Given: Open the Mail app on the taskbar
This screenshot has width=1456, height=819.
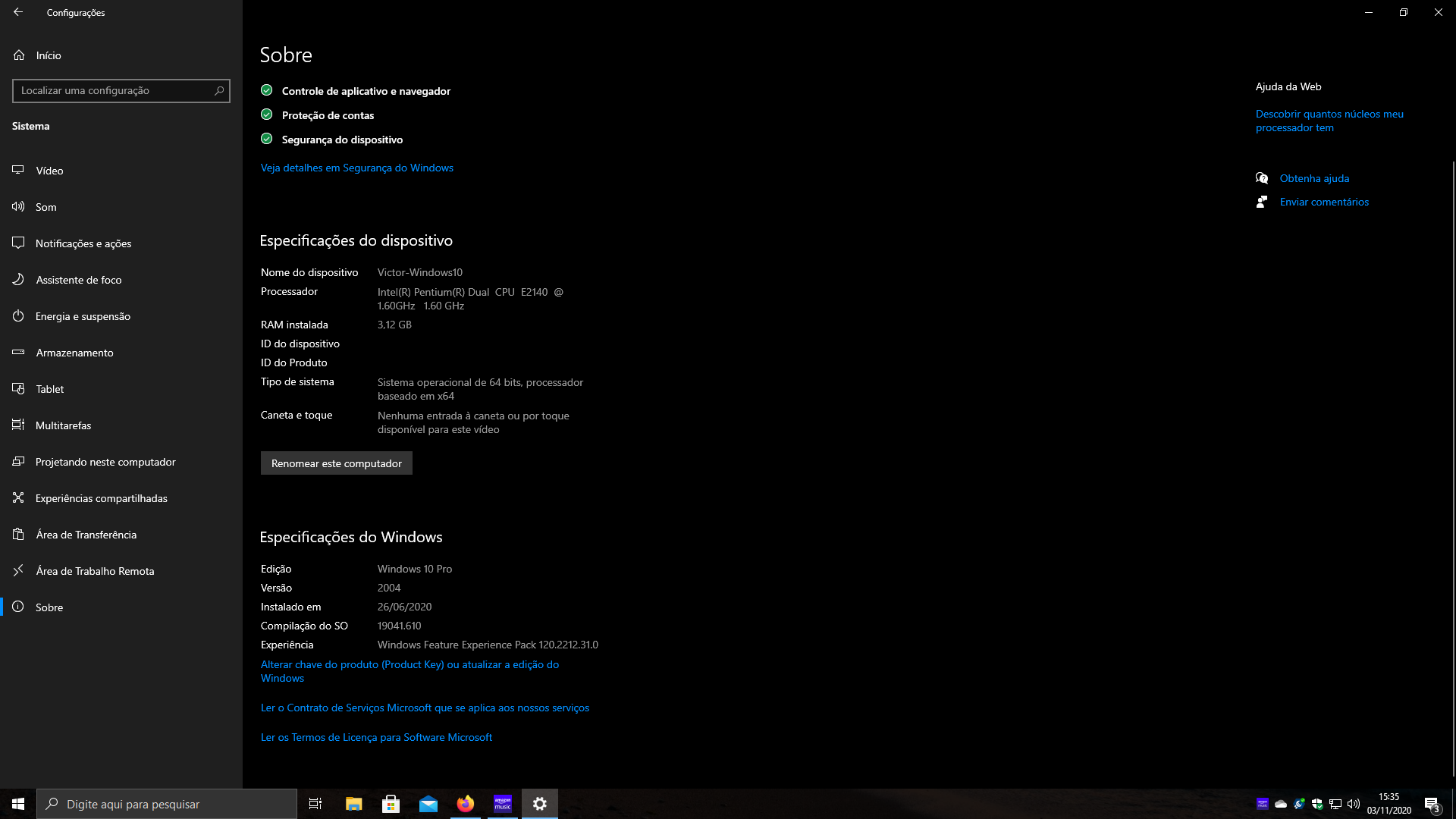Looking at the screenshot, I should pos(428,804).
